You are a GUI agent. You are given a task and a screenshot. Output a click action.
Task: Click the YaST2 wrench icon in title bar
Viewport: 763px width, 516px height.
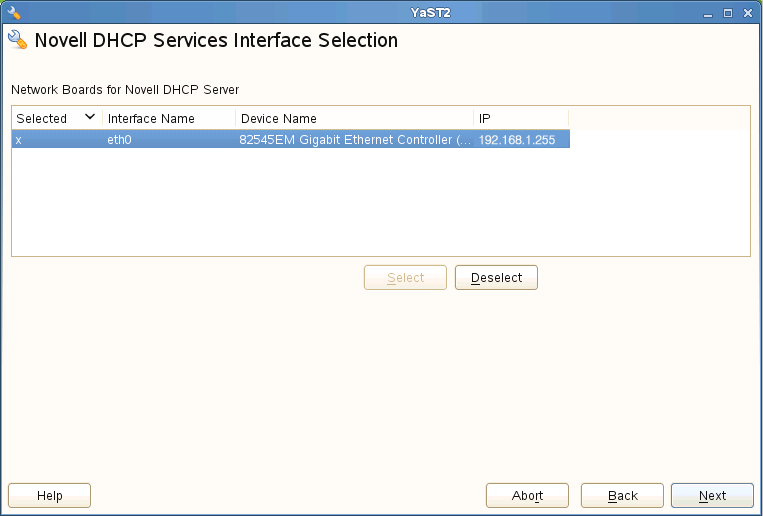[14, 12]
